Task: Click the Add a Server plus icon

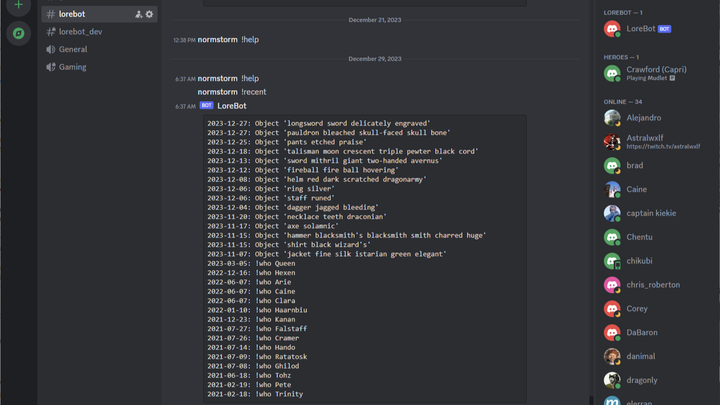Action: pyautogui.click(x=18, y=5)
